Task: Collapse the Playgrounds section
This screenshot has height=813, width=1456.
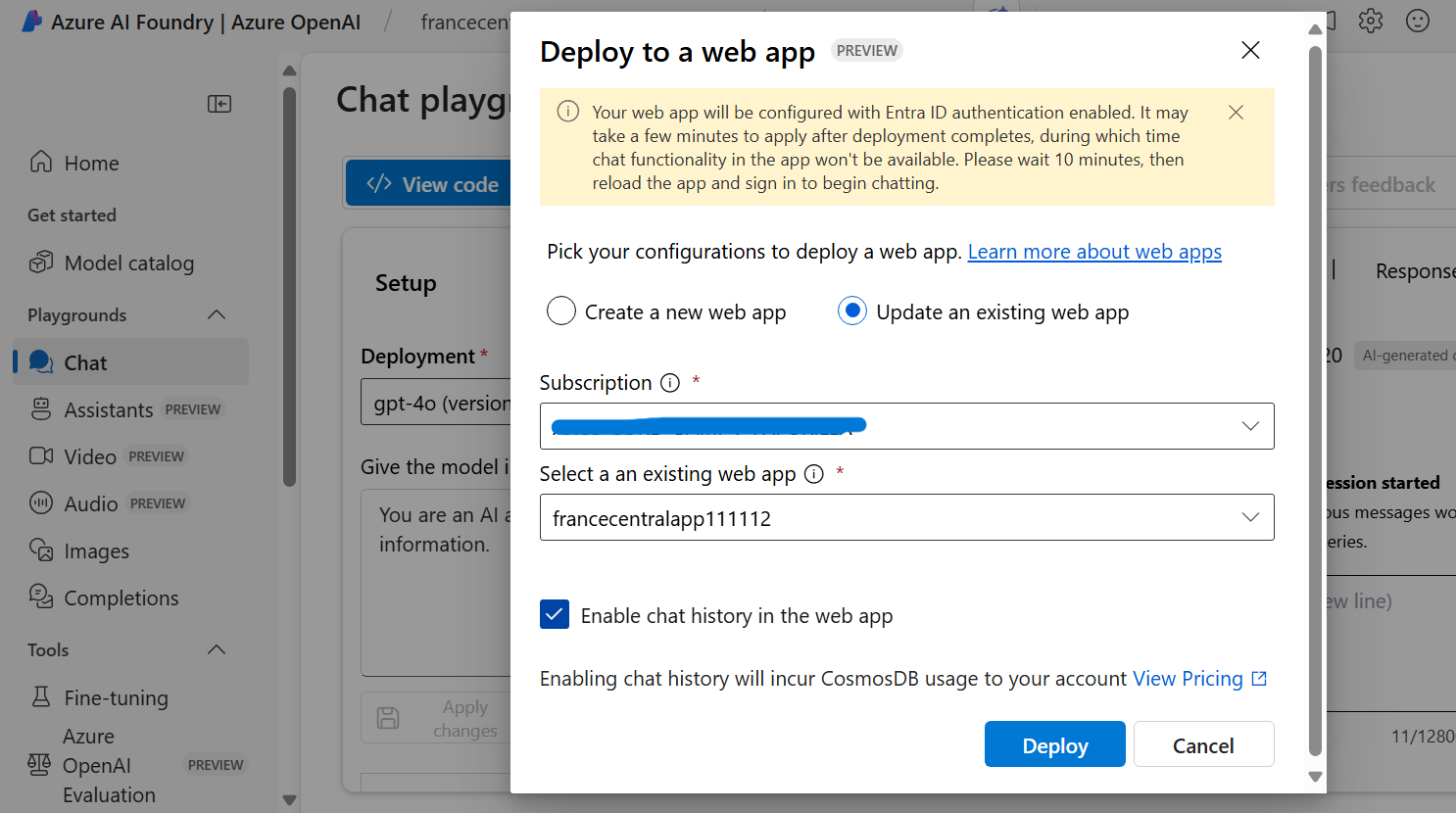Action: point(216,314)
